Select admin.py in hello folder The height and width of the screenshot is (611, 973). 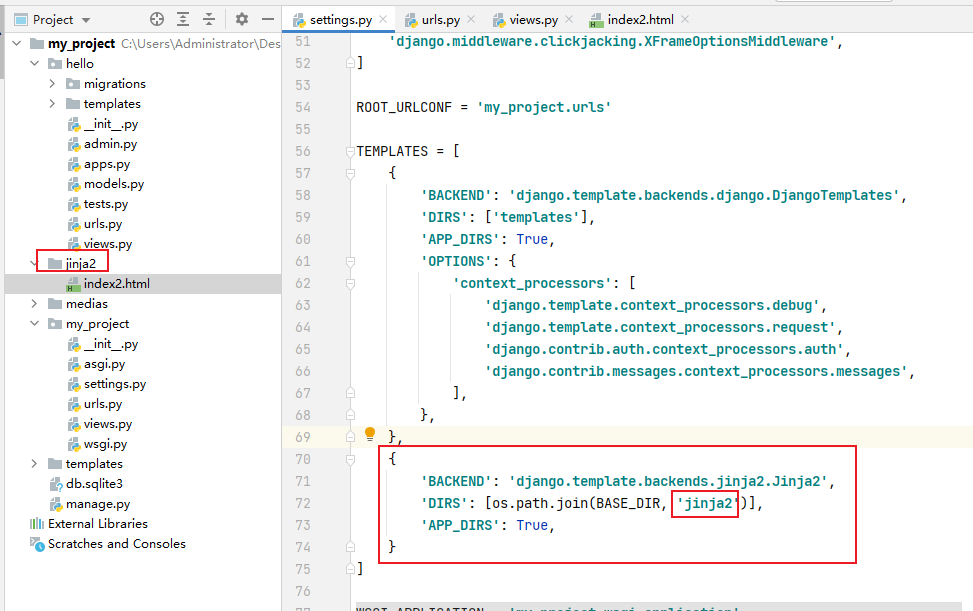110,144
